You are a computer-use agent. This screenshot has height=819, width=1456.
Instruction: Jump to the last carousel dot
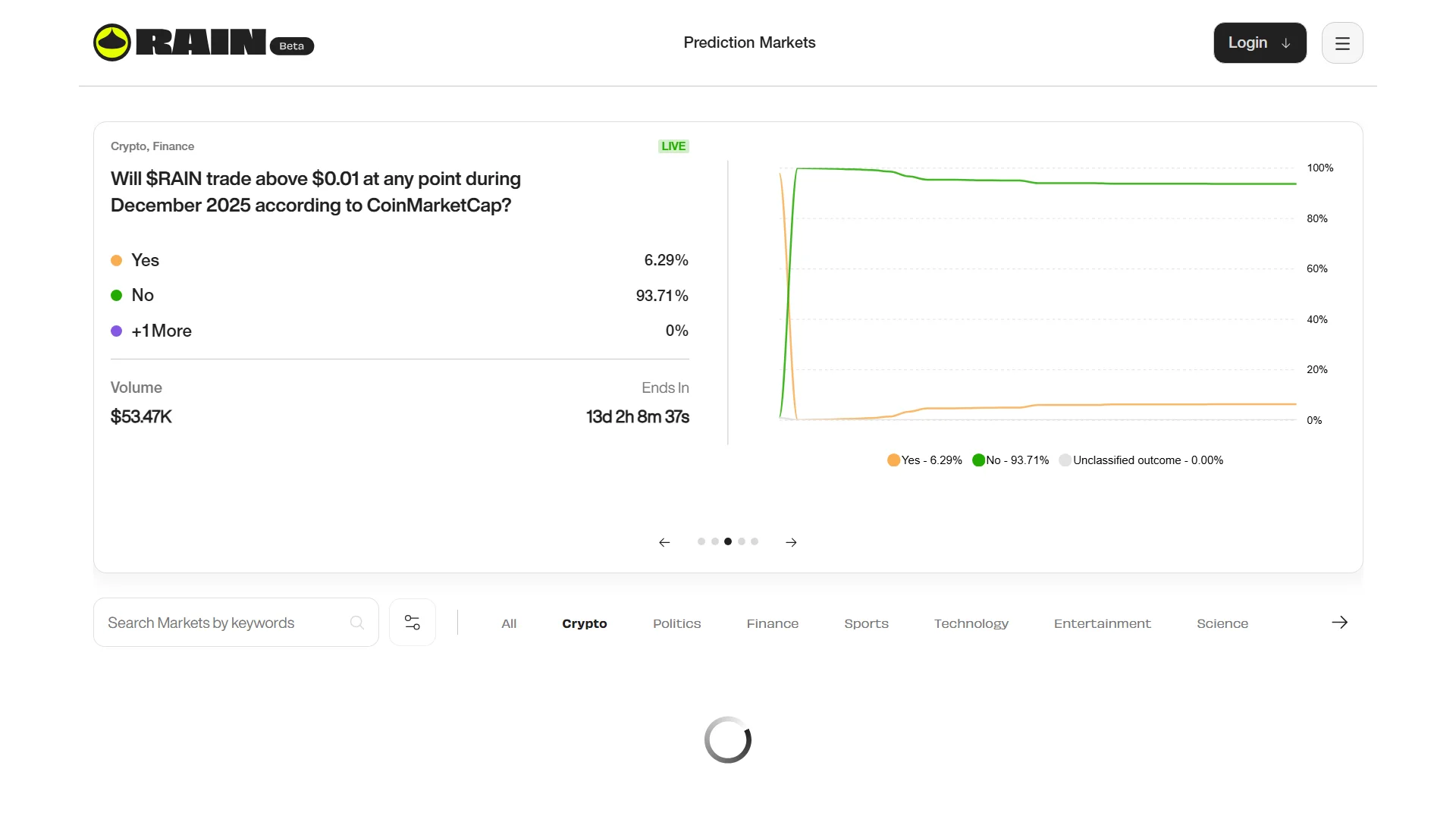[755, 541]
